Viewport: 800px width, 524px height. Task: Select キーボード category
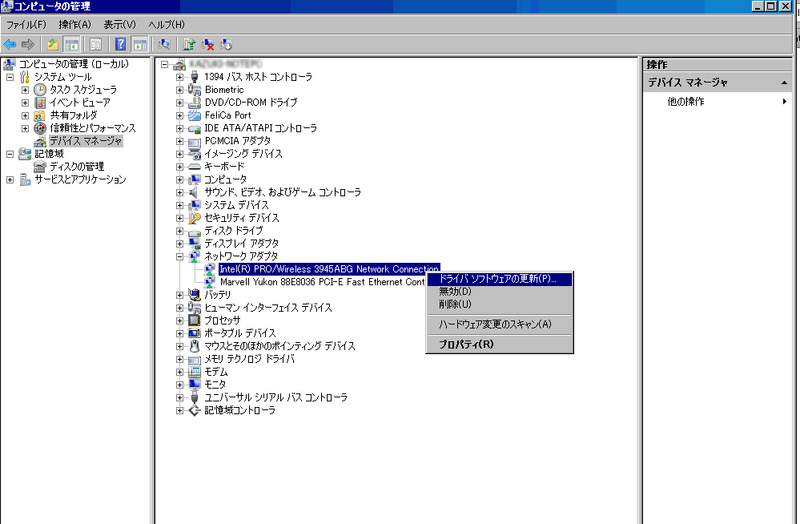point(224,166)
